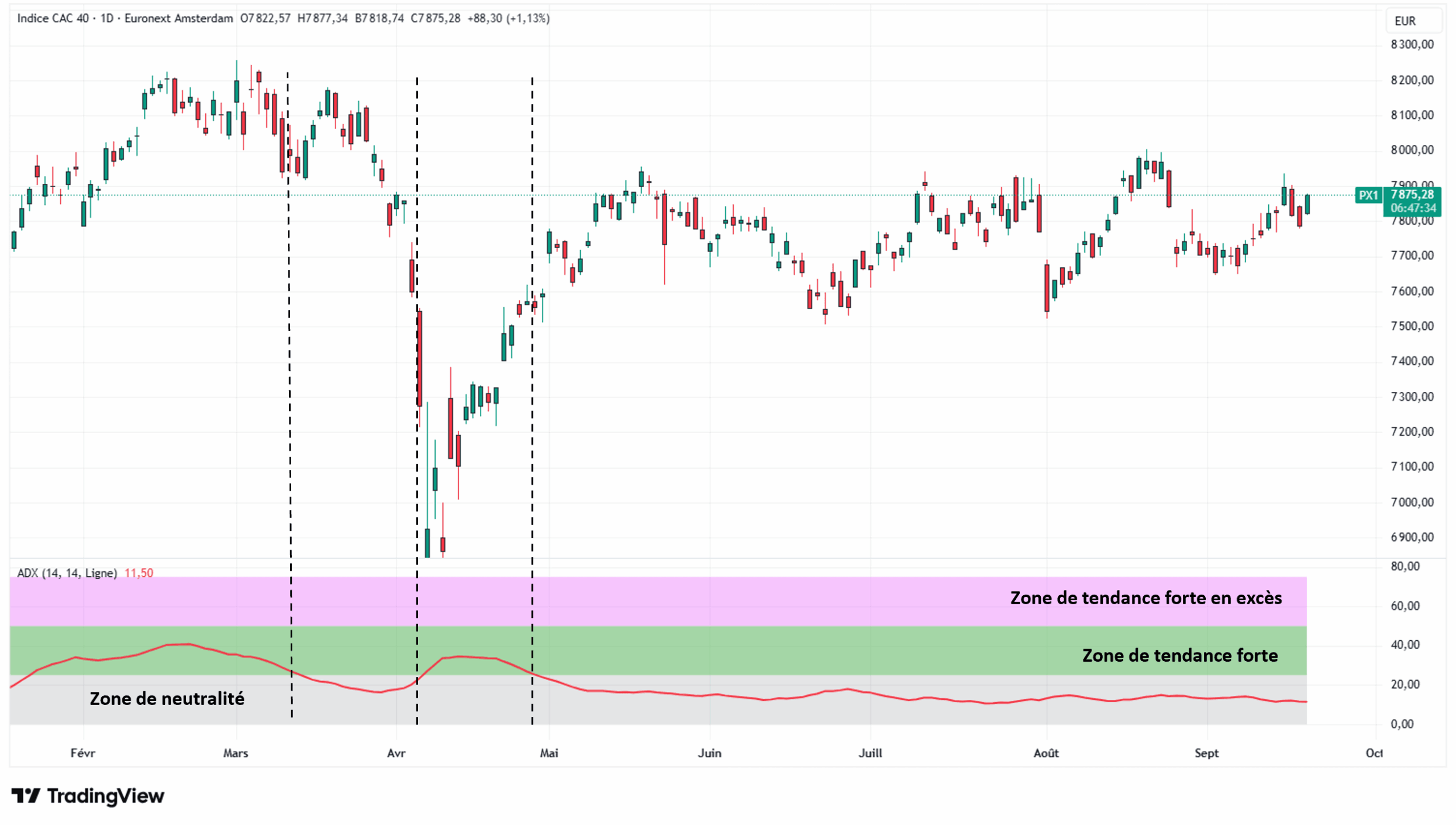Click the countdown 06:47:34 label

pos(1413,208)
